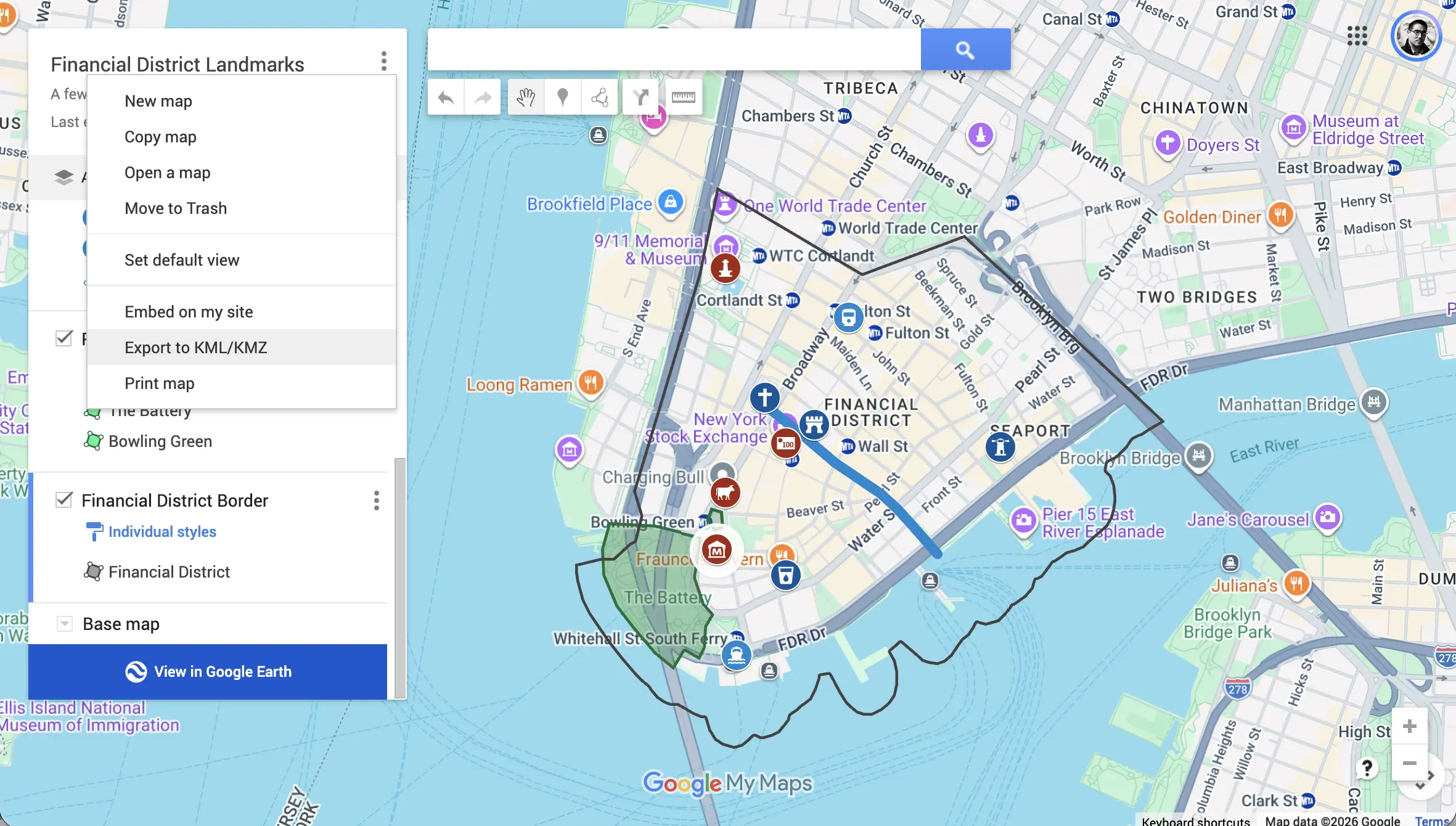Click the undo arrow in map toolbar
The height and width of the screenshot is (826, 1456).
[x=446, y=97]
